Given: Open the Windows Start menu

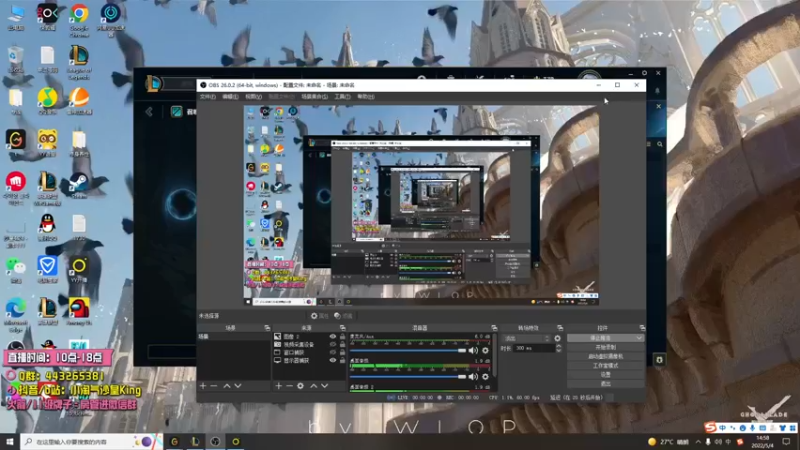Looking at the screenshot, I should pos(10,442).
